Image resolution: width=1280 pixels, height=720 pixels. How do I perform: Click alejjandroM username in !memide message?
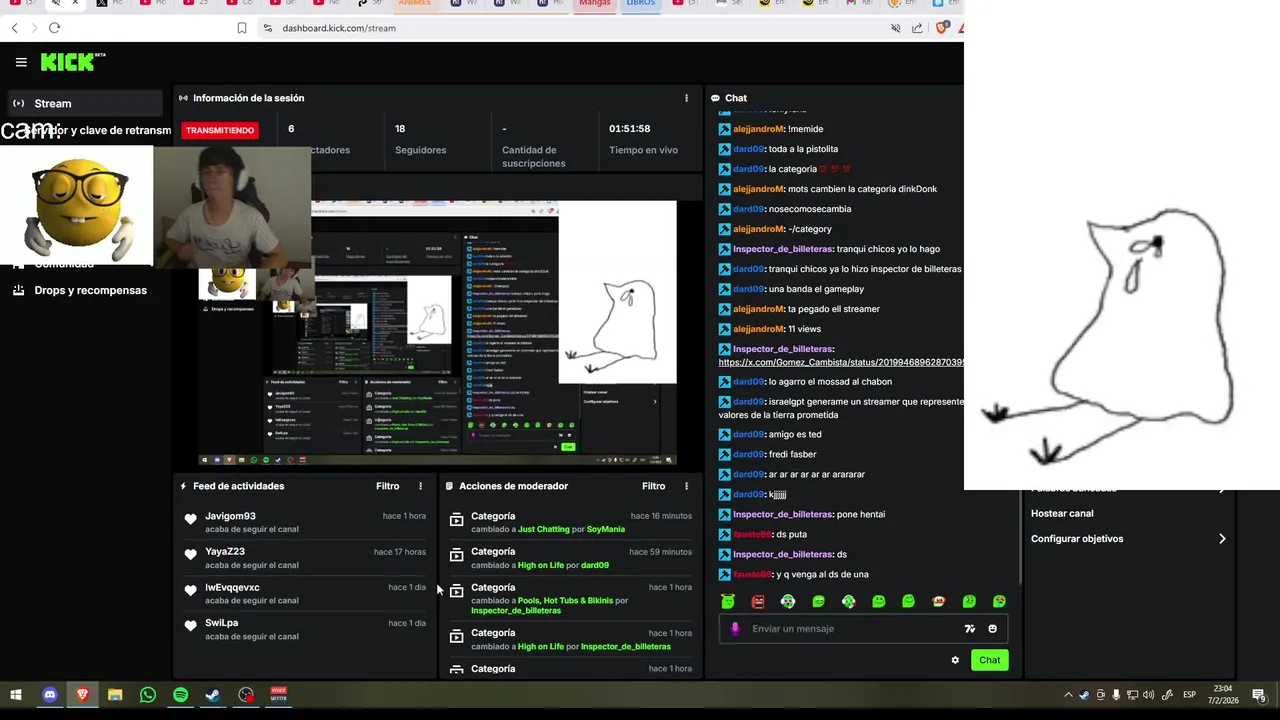[x=759, y=129]
